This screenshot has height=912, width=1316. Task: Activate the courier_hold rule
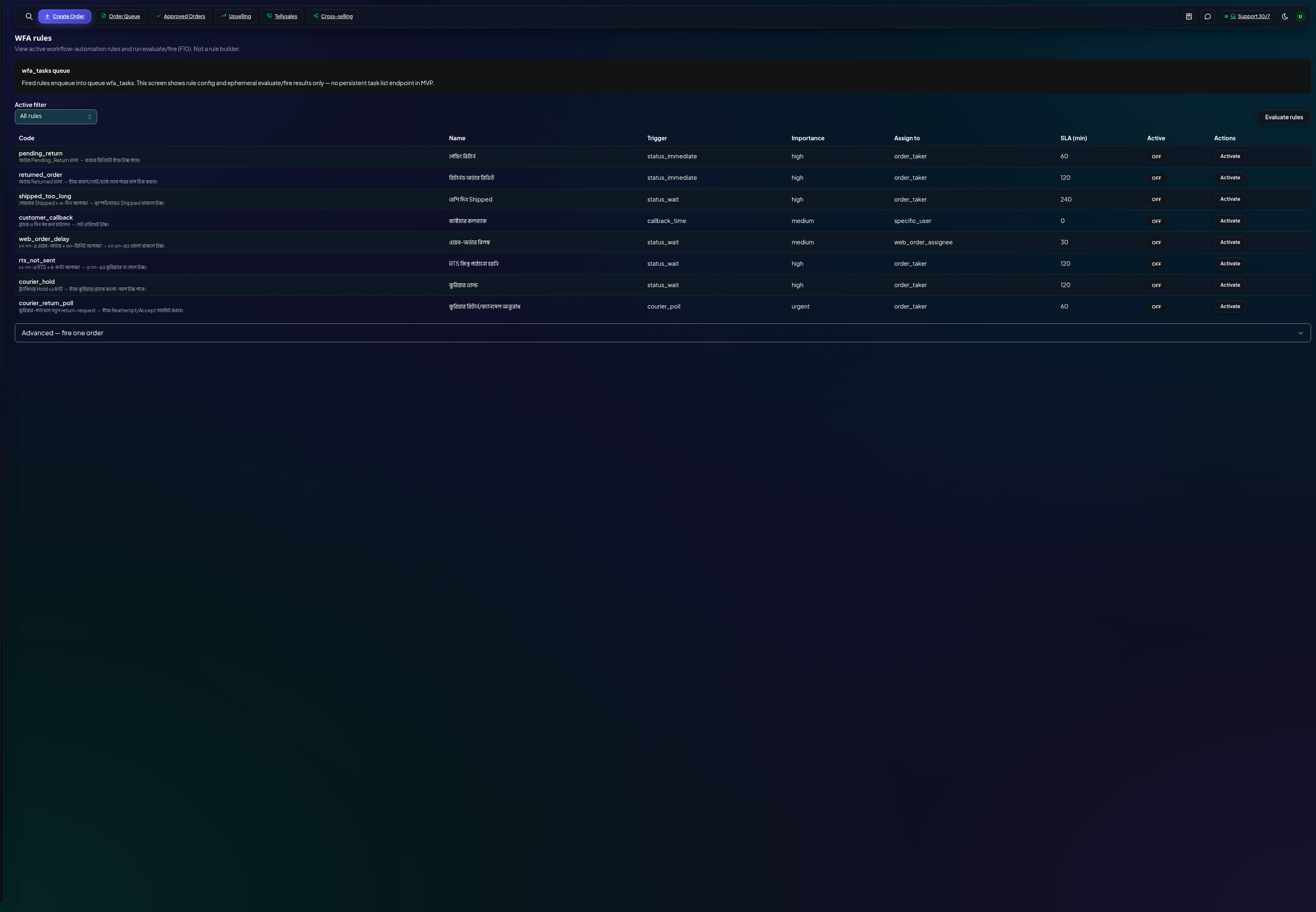point(1230,285)
